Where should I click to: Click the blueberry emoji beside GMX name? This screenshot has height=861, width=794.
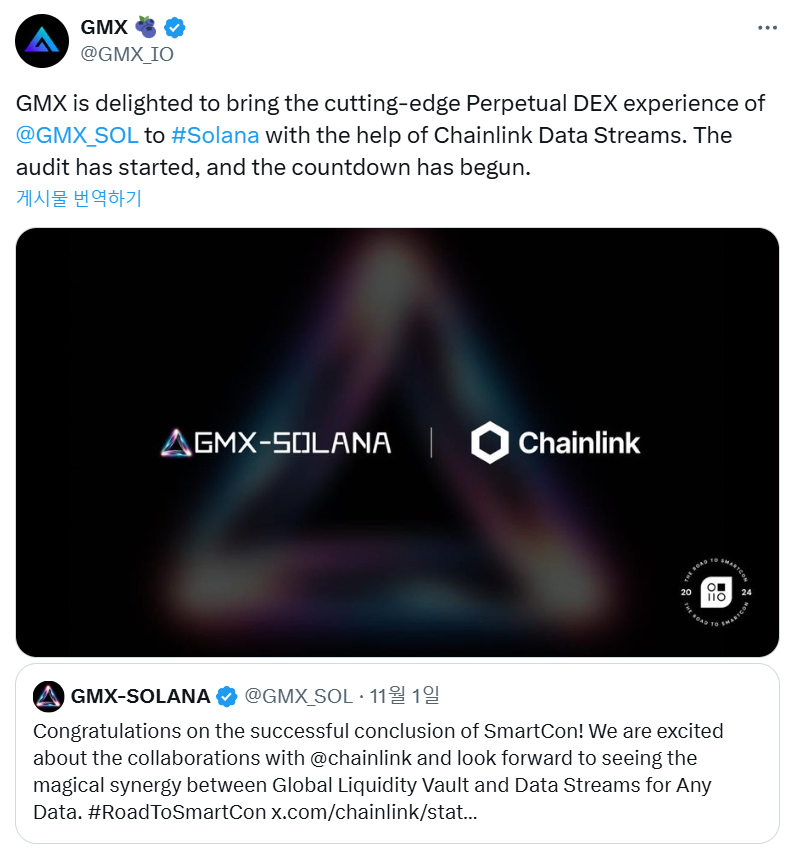145,28
